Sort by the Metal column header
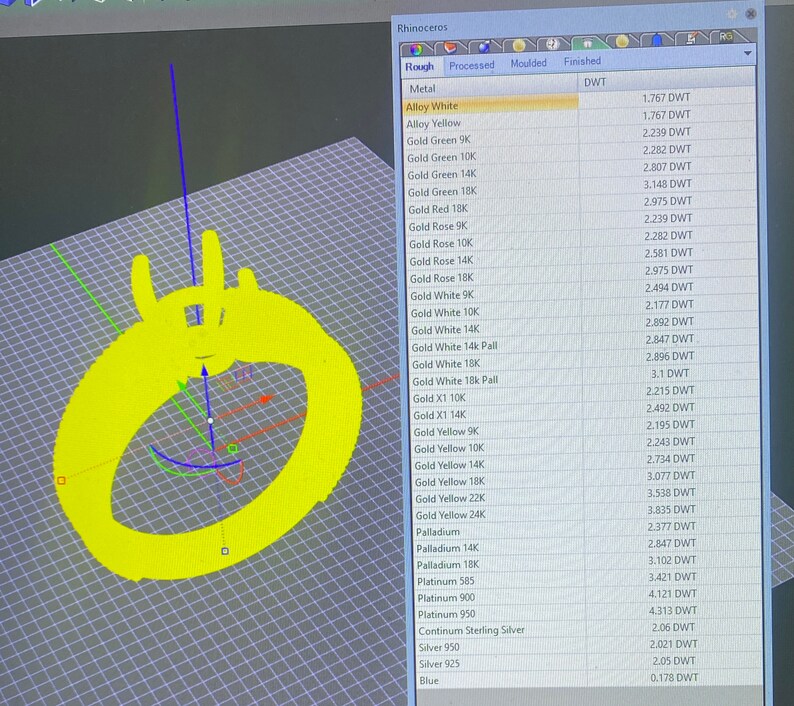Screen dimensions: 794x706 point(490,86)
